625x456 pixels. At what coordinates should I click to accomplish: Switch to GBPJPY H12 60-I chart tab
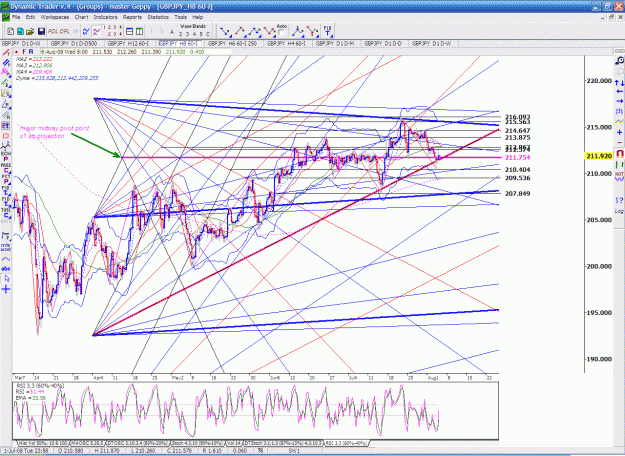pyautogui.click(x=128, y=43)
